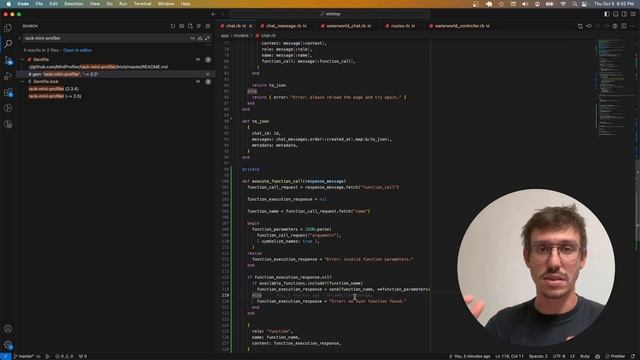Click the minimap on the right
The width and height of the screenshot is (640, 360).
point(615,88)
